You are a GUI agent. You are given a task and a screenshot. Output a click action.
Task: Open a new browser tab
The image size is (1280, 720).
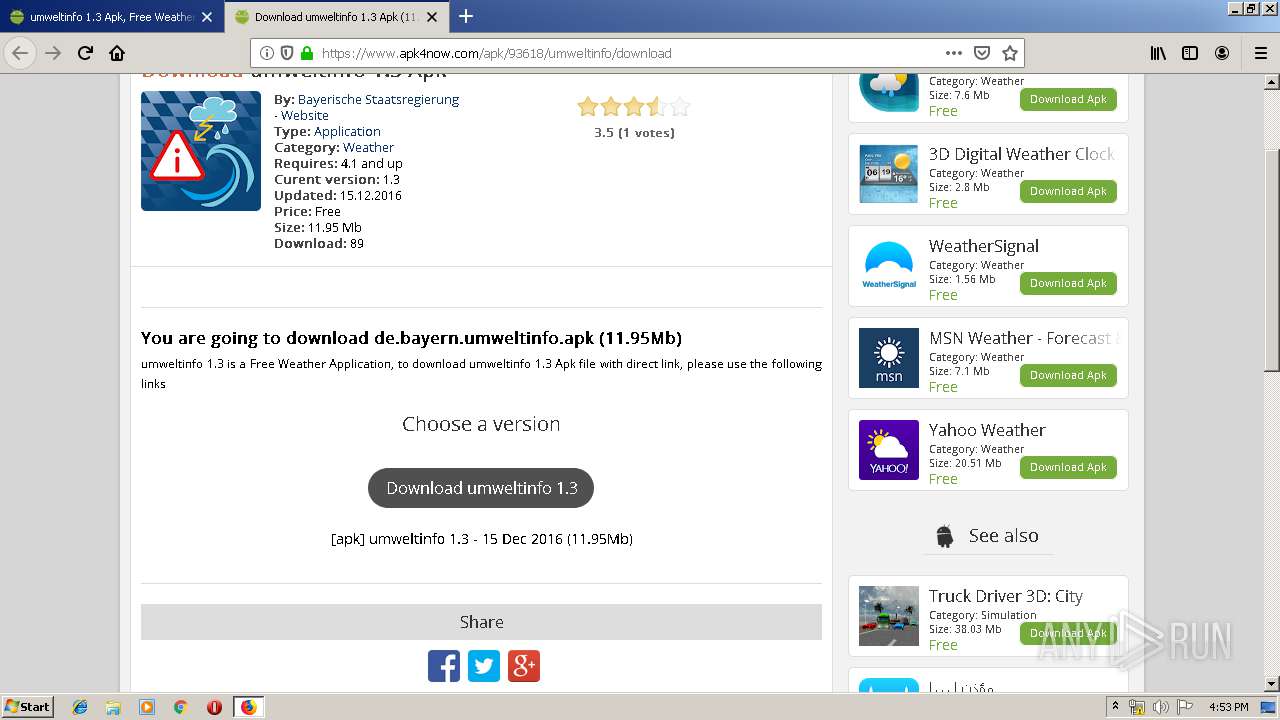(466, 16)
